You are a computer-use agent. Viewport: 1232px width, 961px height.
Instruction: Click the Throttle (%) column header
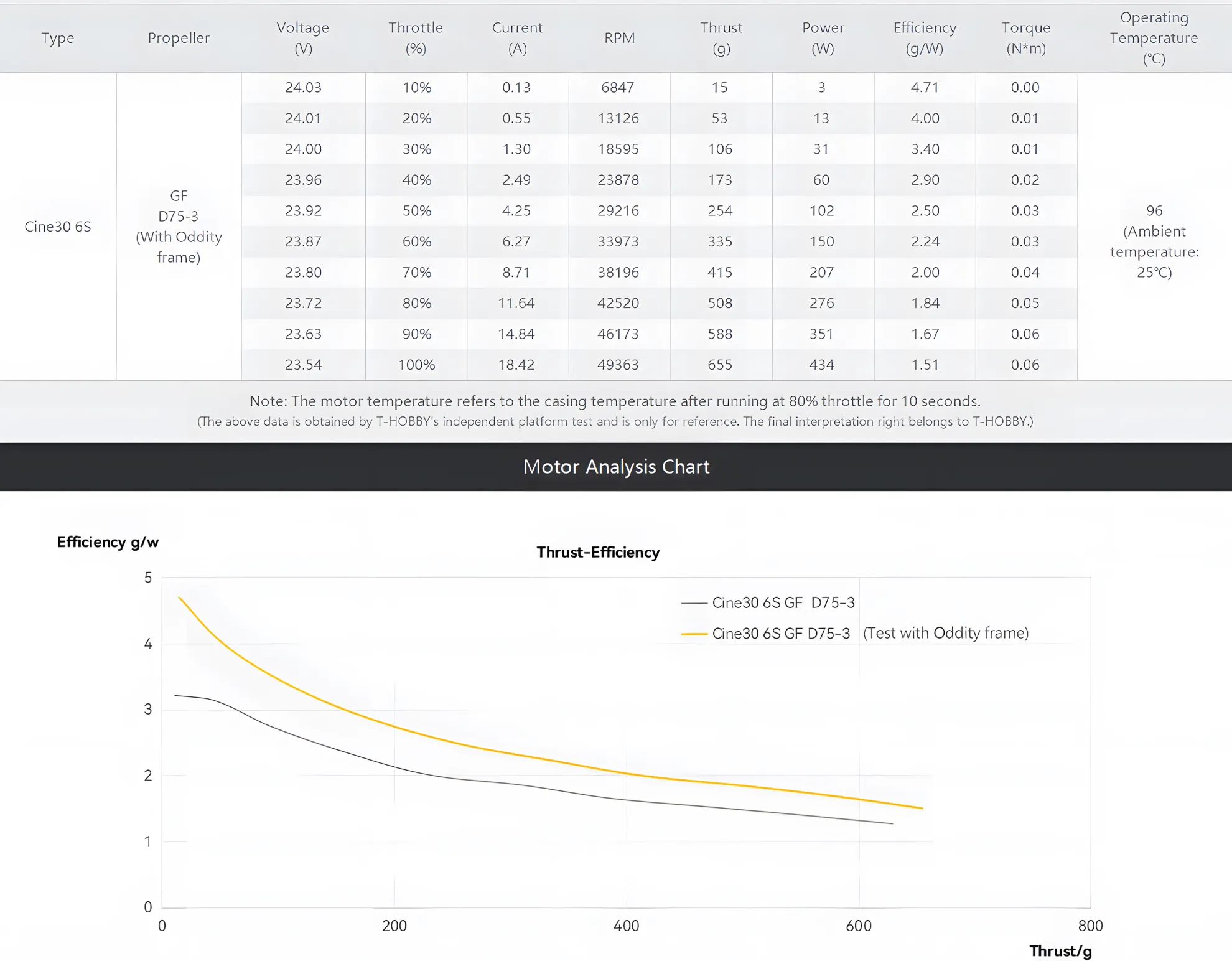pos(416,38)
